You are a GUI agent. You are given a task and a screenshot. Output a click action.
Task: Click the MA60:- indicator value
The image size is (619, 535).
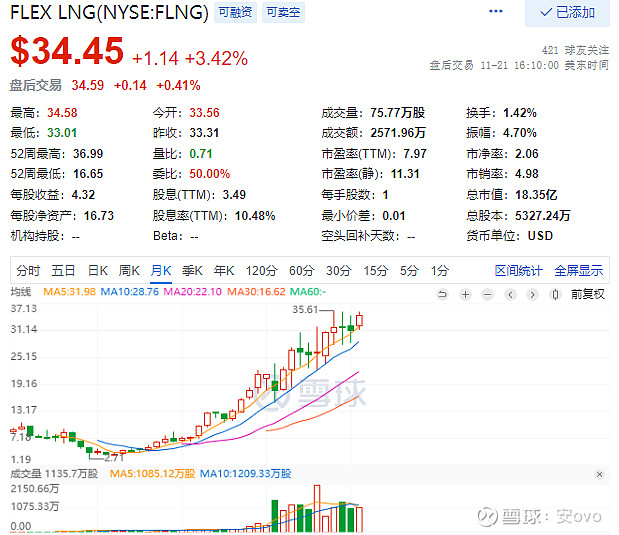[x=308, y=292]
